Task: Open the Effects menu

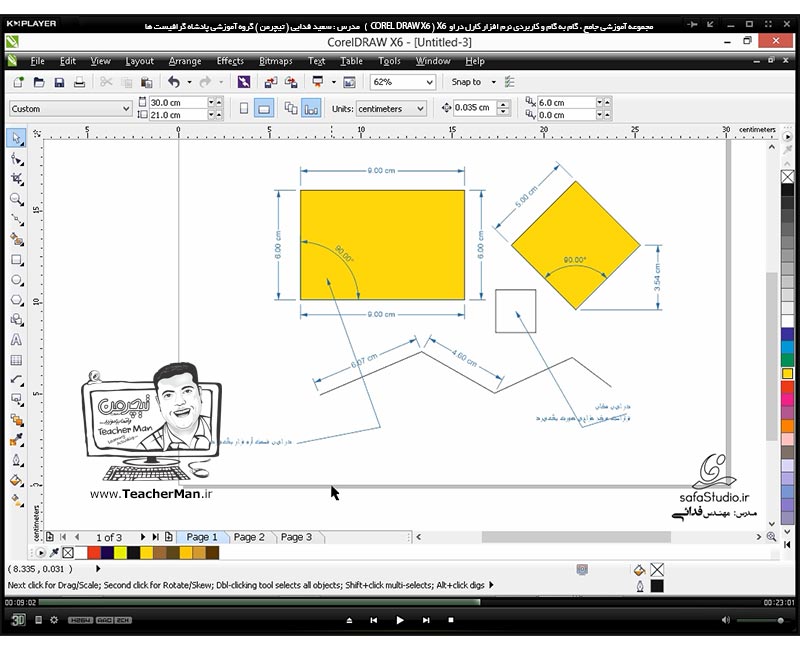Action: [x=230, y=61]
